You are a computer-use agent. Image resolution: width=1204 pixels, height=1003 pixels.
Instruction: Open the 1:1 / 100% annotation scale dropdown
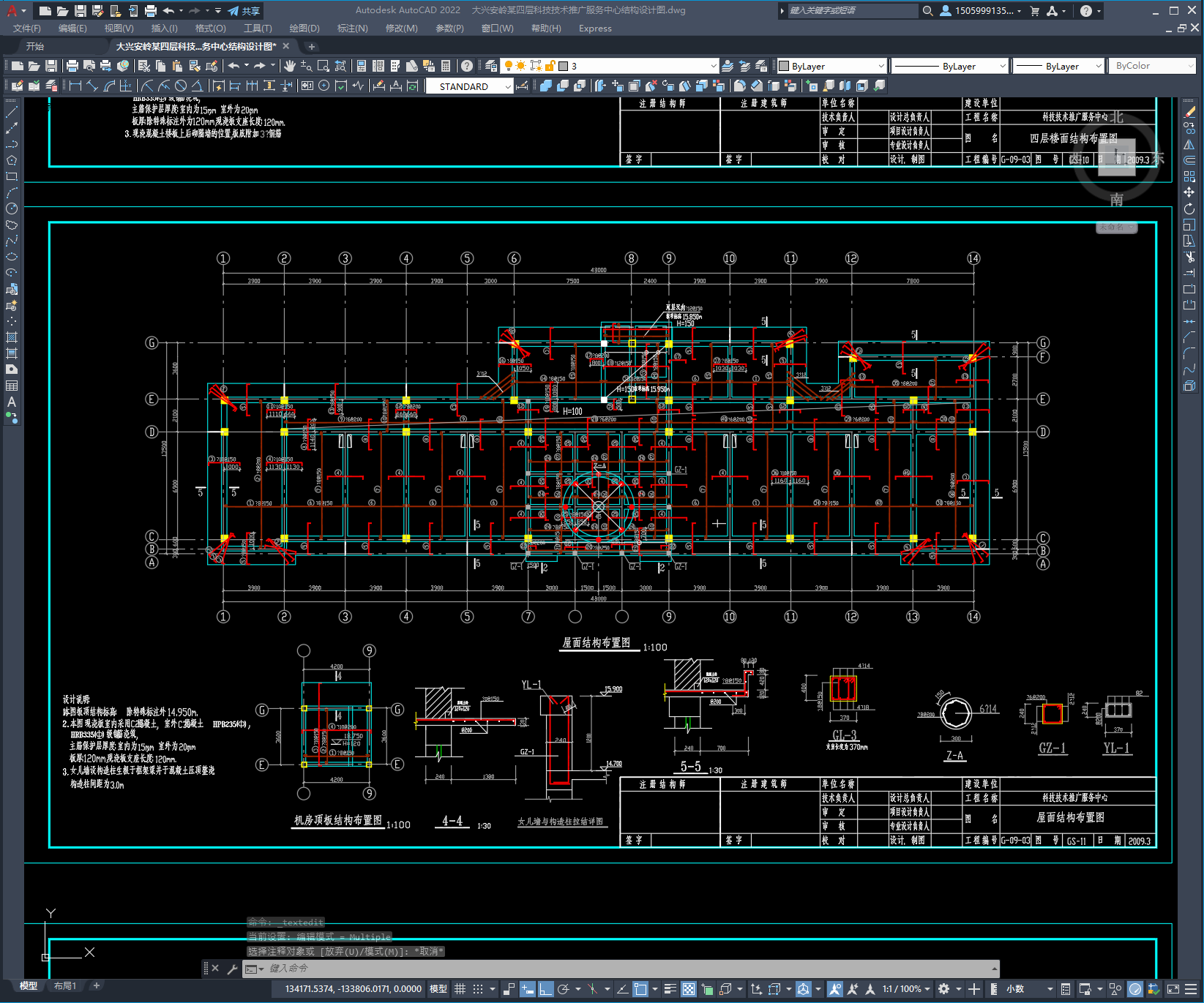pyautogui.click(x=906, y=989)
